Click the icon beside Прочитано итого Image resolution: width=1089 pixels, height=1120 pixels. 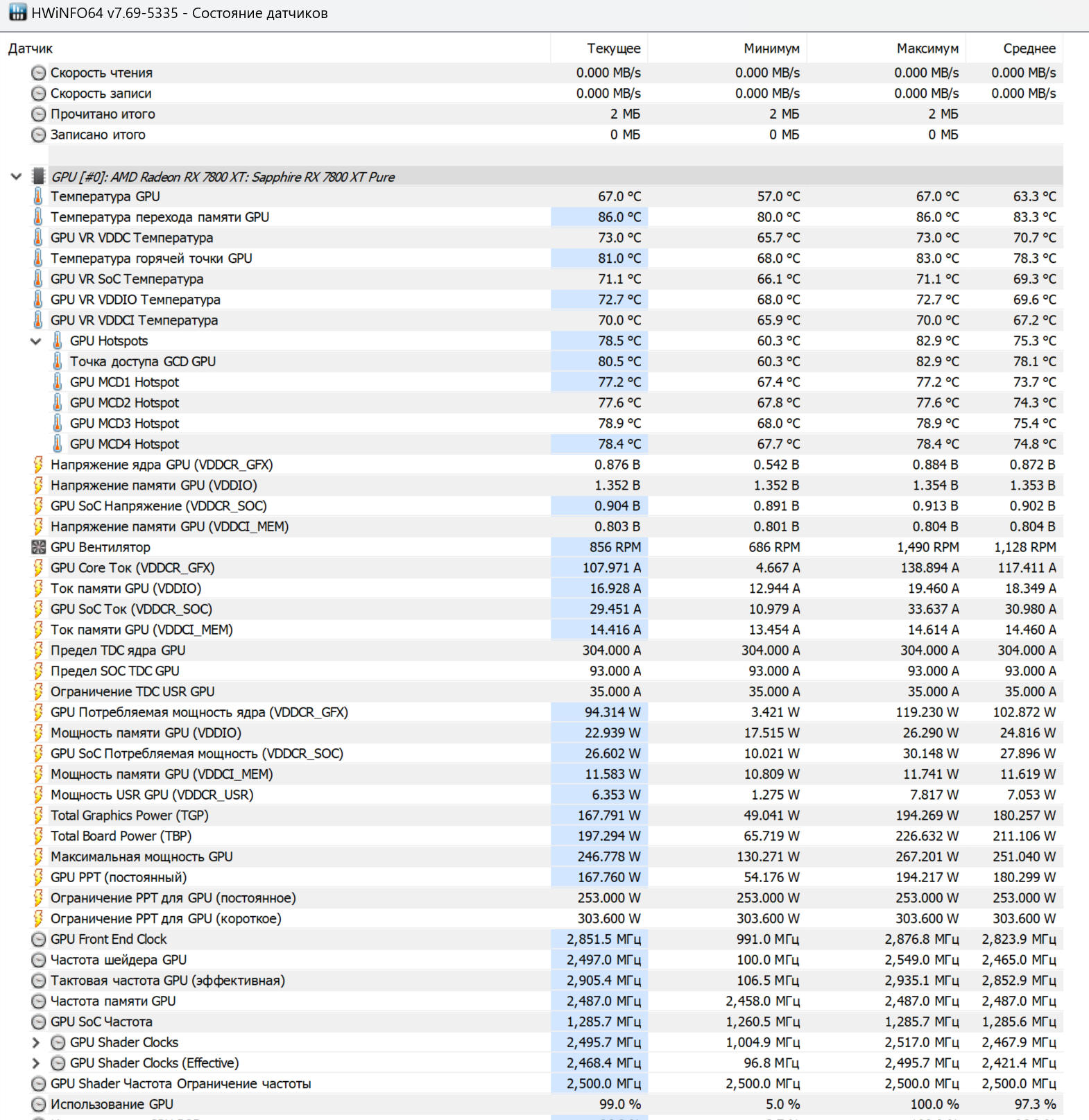pos(39,114)
